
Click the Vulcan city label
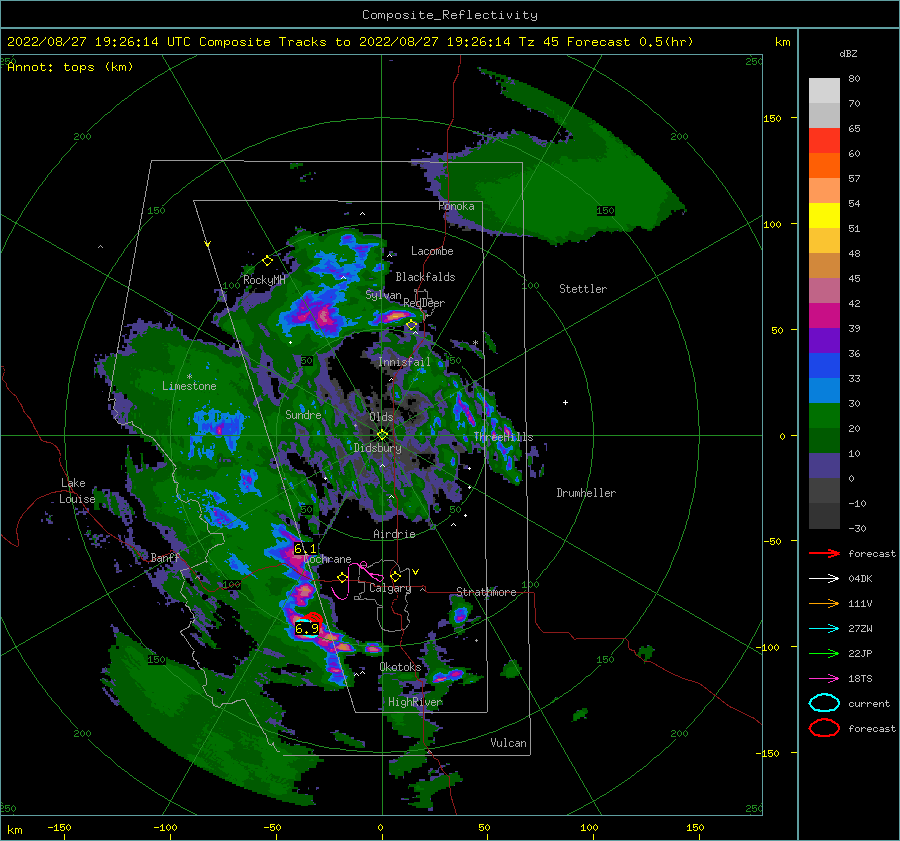coord(509,743)
